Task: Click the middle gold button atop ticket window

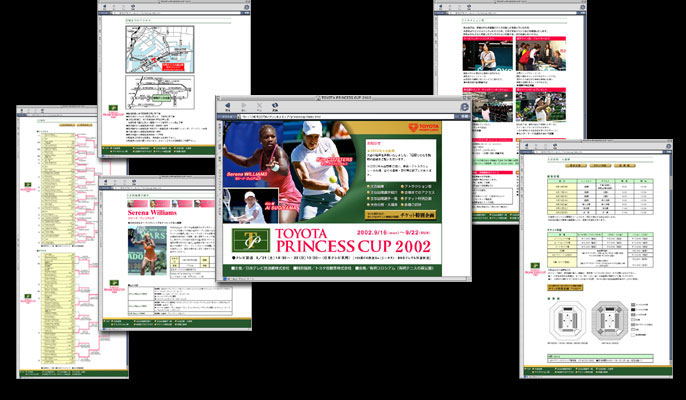Action: pyautogui.click(x=600, y=165)
